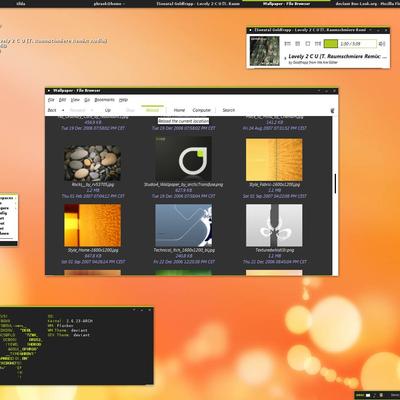Viewport: 400px width, 400px height.
Task: Switch to phrakt@home terminal taskbar item
Action: [109, 4]
